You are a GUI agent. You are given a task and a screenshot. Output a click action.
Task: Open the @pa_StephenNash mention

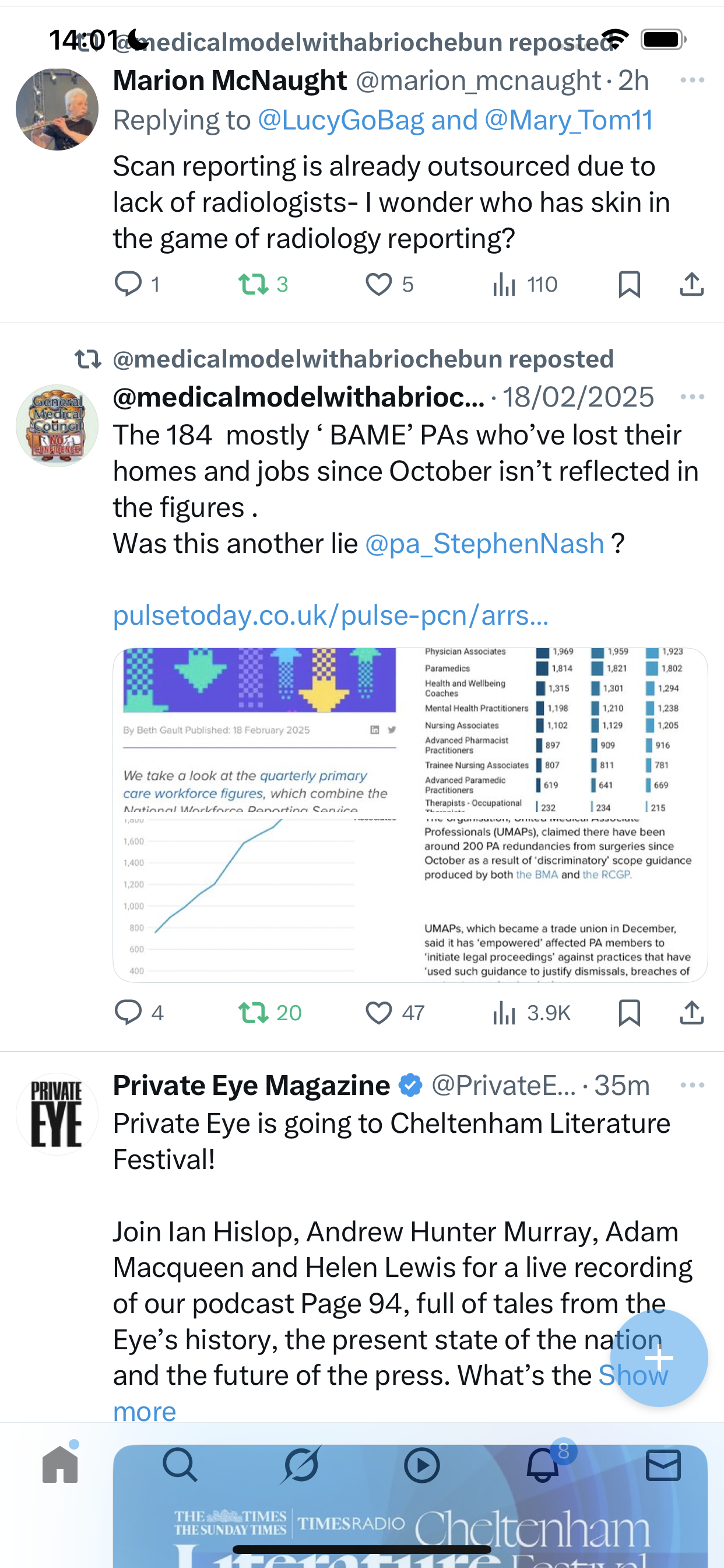(484, 544)
